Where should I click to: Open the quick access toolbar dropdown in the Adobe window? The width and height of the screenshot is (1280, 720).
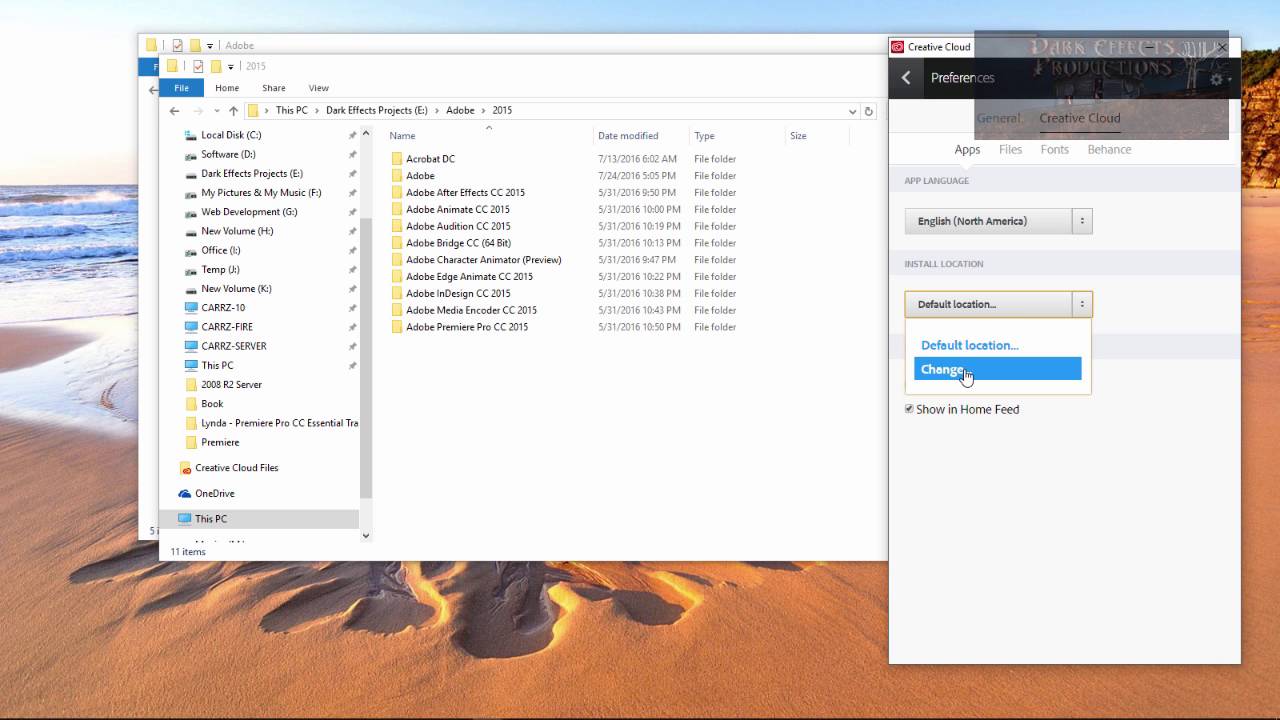(x=210, y=46)
